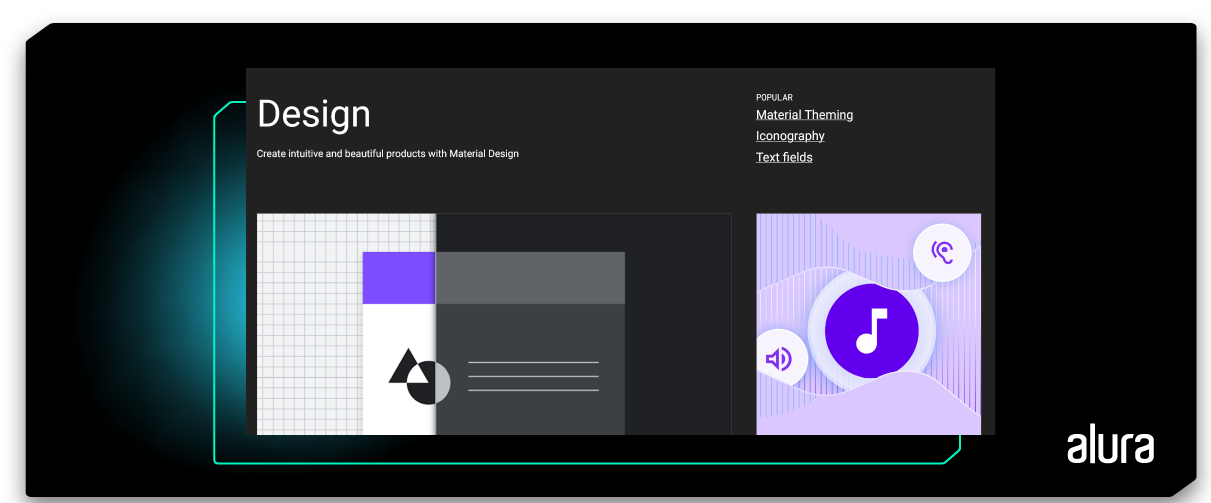Click the Design heading

coord(314,114)
